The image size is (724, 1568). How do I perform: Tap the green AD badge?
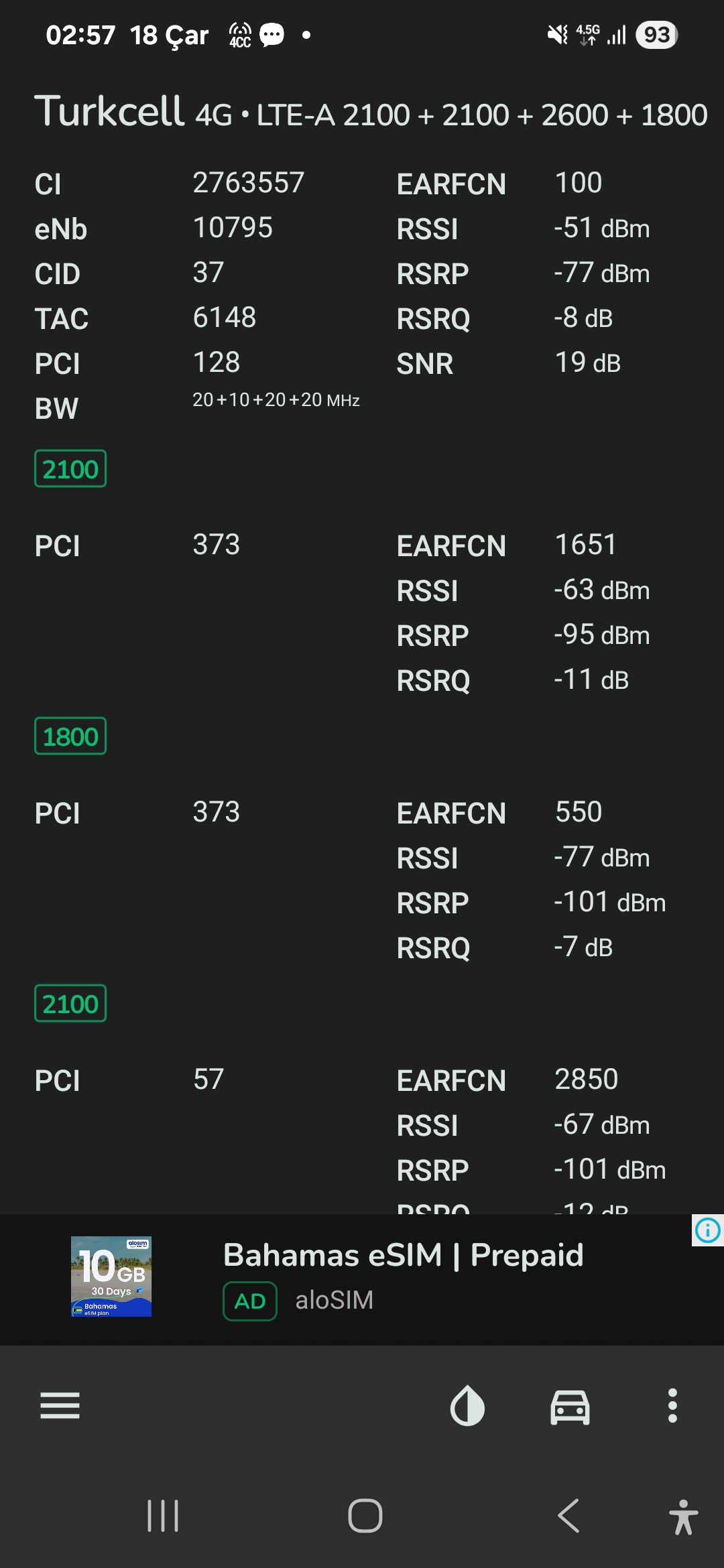(250, 1301)
